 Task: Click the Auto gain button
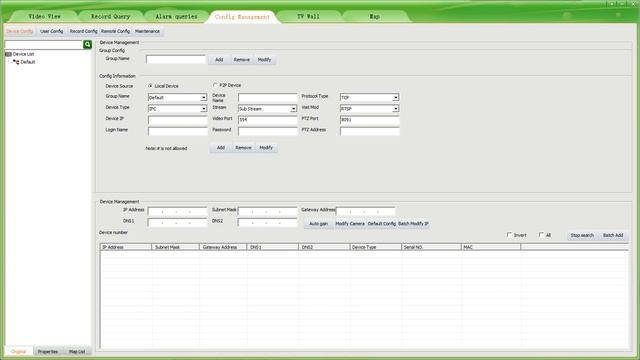(319, 224)
